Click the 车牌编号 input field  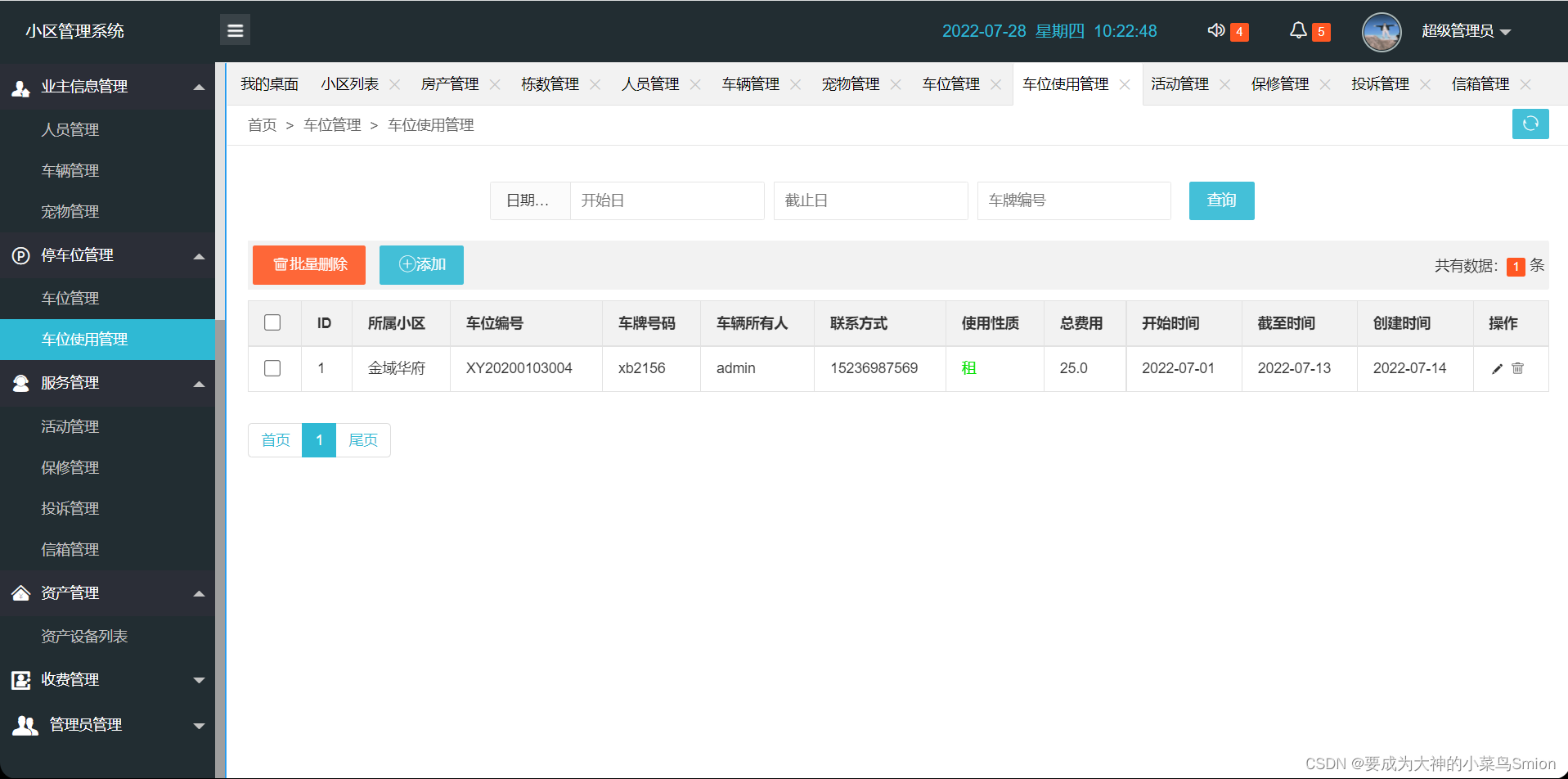click(1074, 200)
